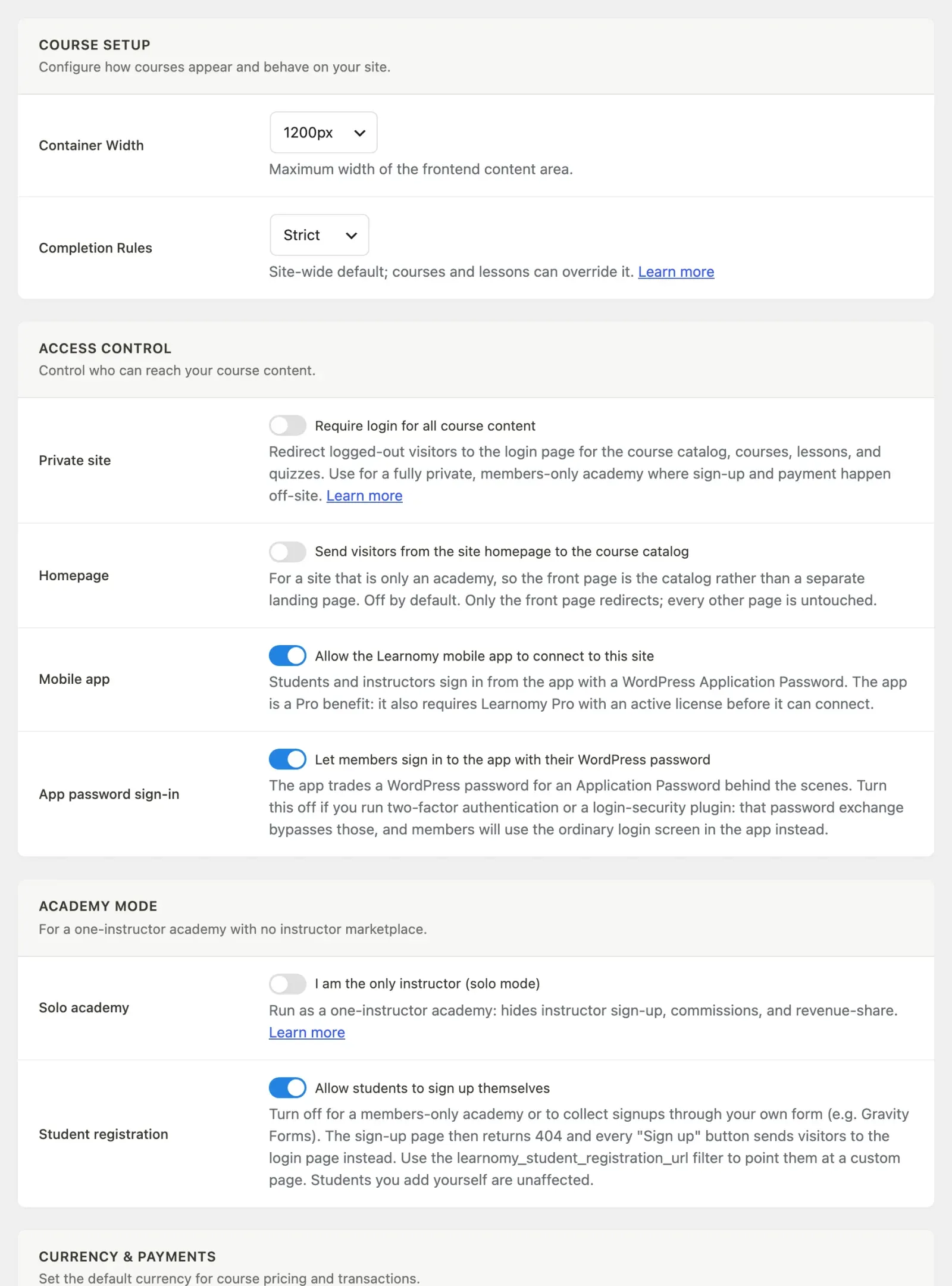The image size is (952, 1286).
Task: Click 'Send visitors from the site homepage' label
Action: coord(502,552)
